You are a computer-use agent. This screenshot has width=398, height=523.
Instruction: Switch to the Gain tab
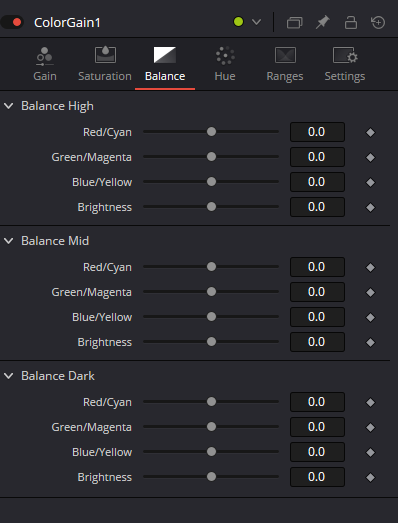click(x=45, y=64)
